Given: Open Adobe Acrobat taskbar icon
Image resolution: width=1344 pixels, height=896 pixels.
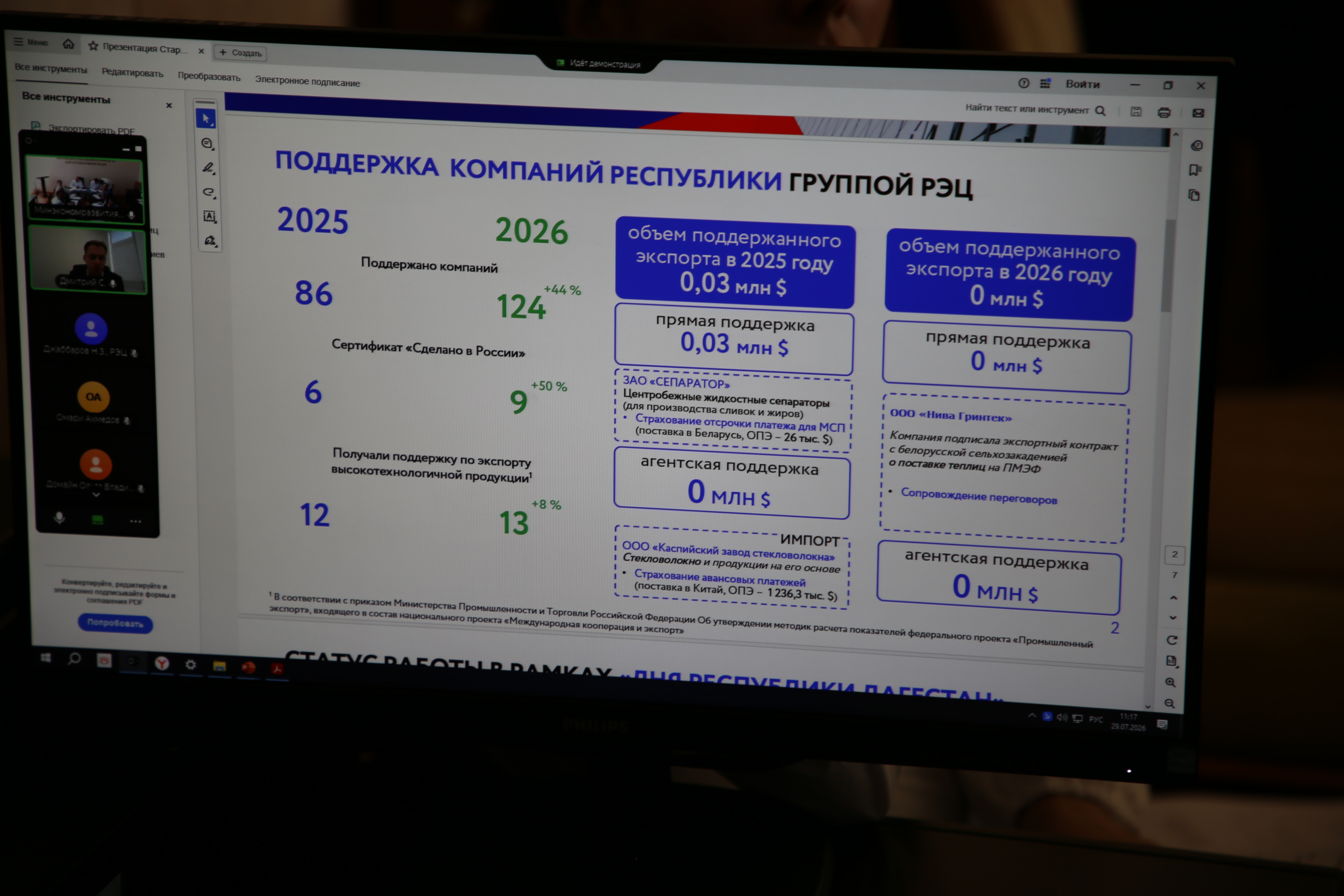Looking at the screenshot, I should 277,669.
